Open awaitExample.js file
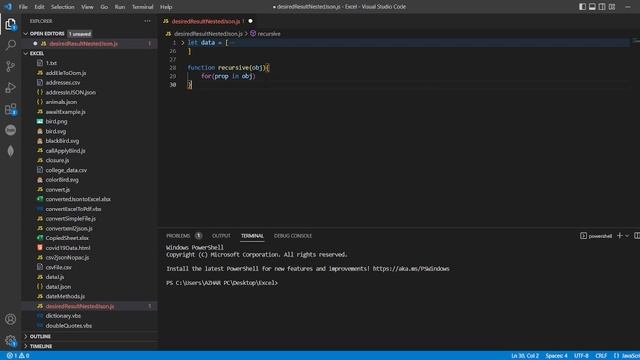Screen dimensions: 640x360 point(65,112)
